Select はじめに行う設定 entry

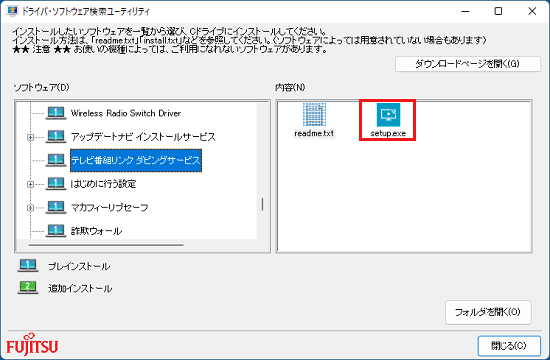(103, 184)
